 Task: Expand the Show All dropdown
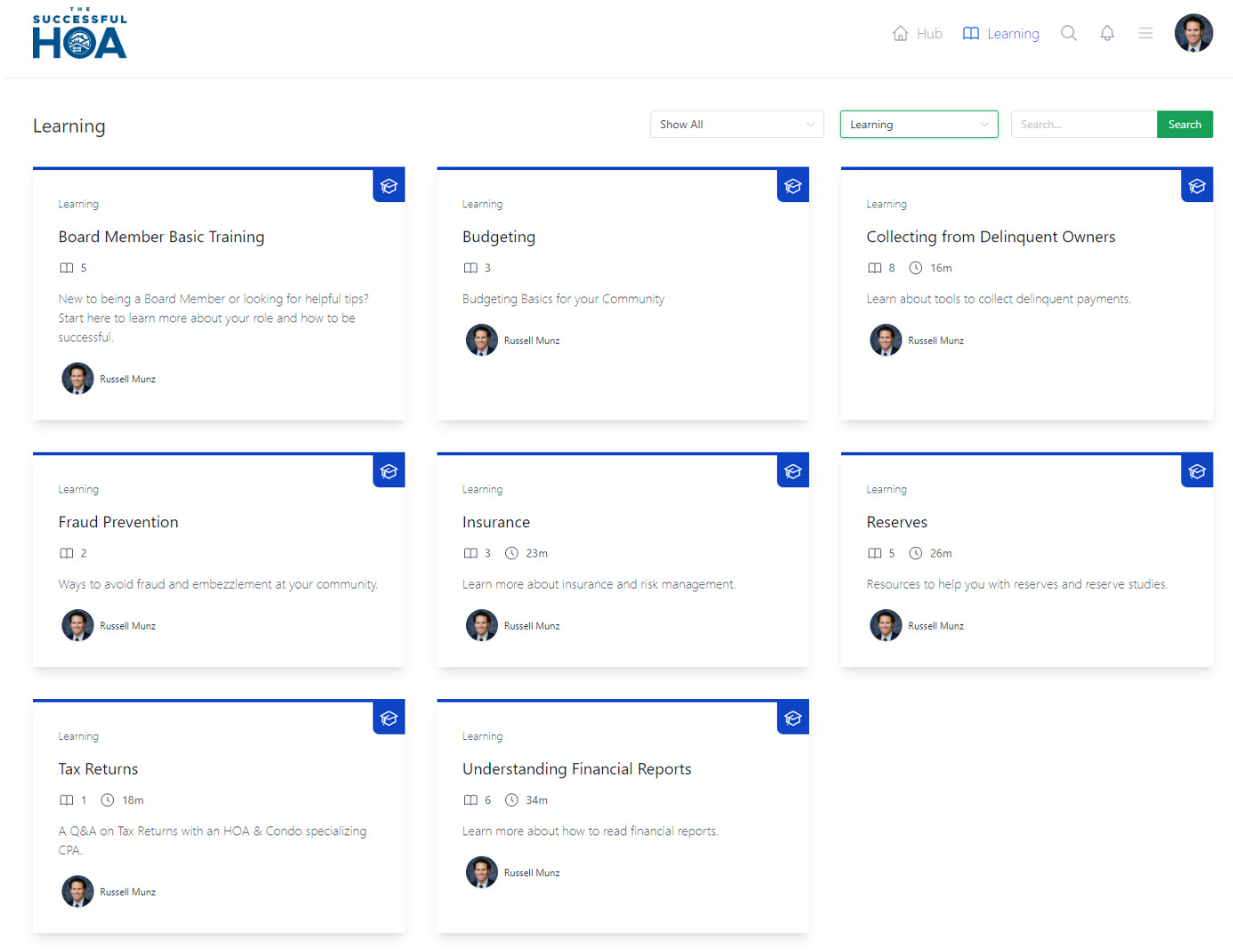coord(736,125)
